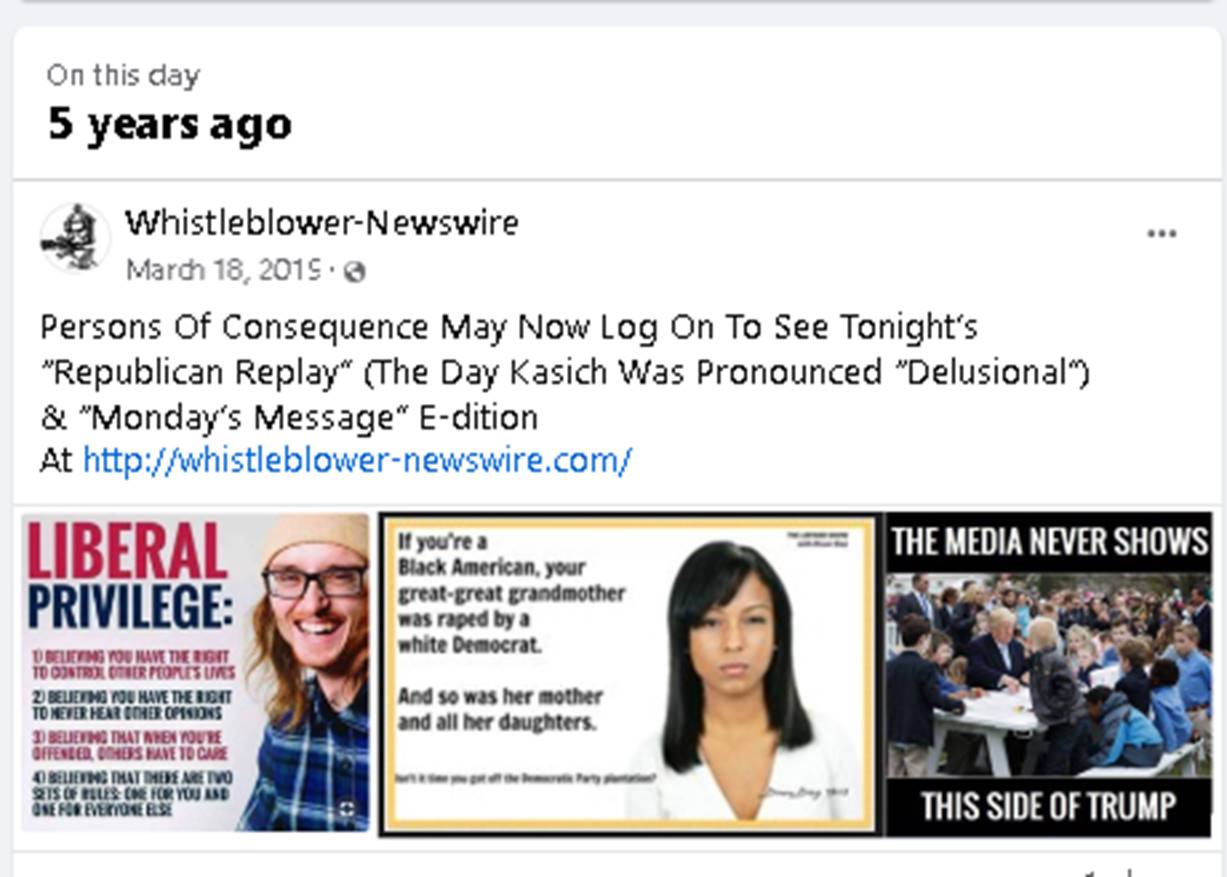
Task: Open the March 18, 2019 post timestamp
Action: [223, 270]
